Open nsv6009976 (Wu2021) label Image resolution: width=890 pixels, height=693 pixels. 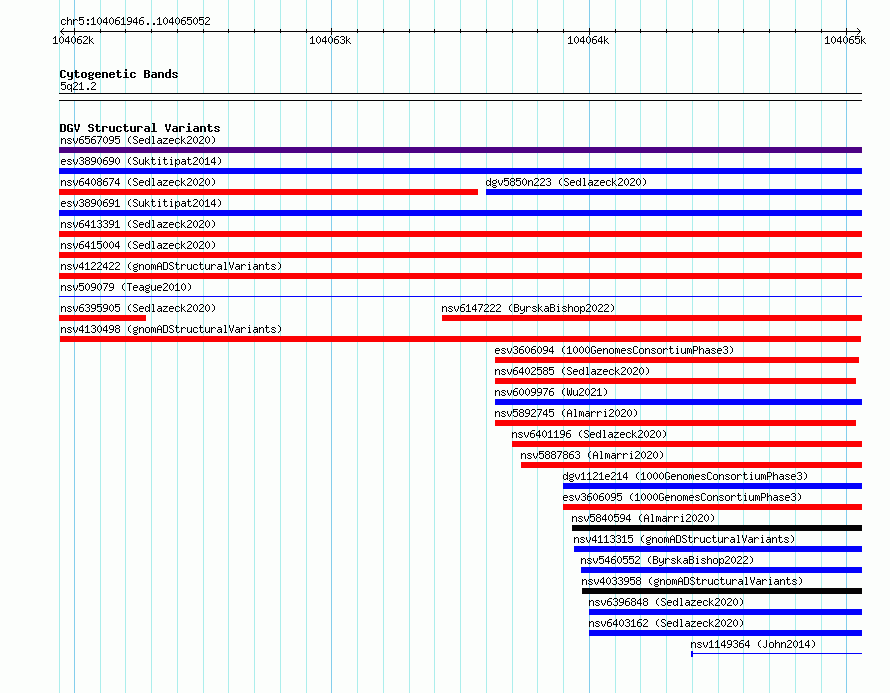551,392
